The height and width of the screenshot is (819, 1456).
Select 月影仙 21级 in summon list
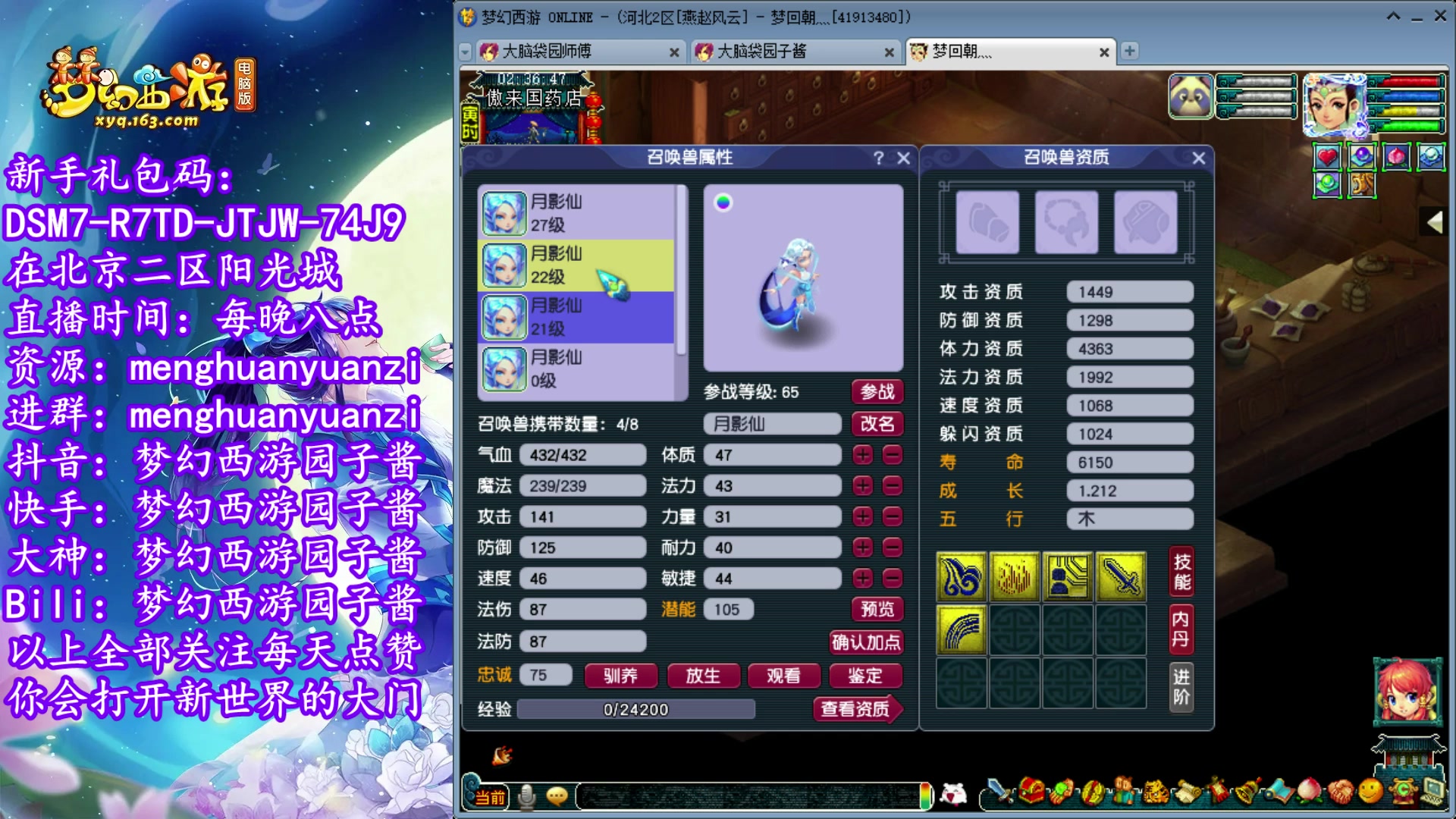pos(576,317)
